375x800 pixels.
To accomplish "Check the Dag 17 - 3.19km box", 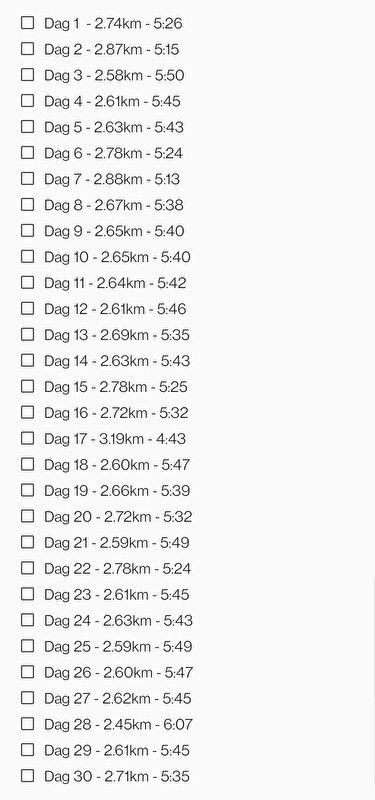I will click(x=28, y=438).
